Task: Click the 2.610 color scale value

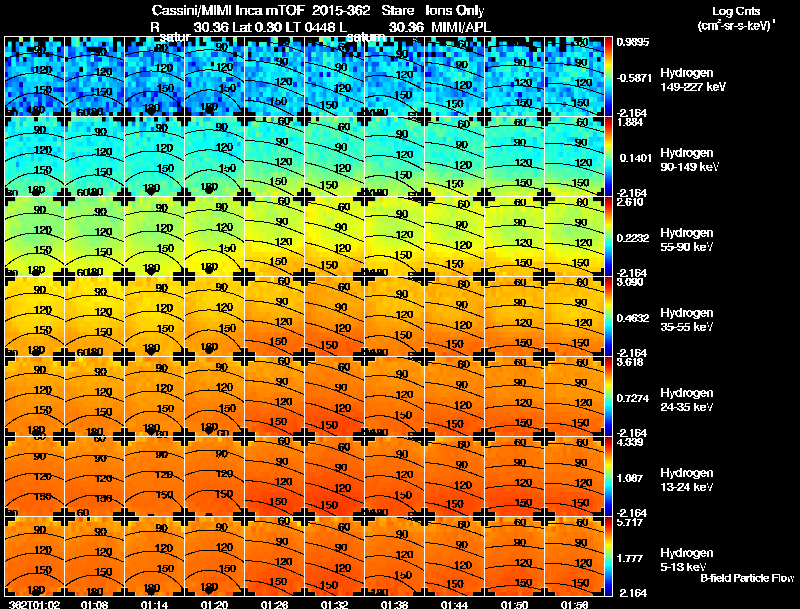Action: pyautogui.click(x=630, y=202)
